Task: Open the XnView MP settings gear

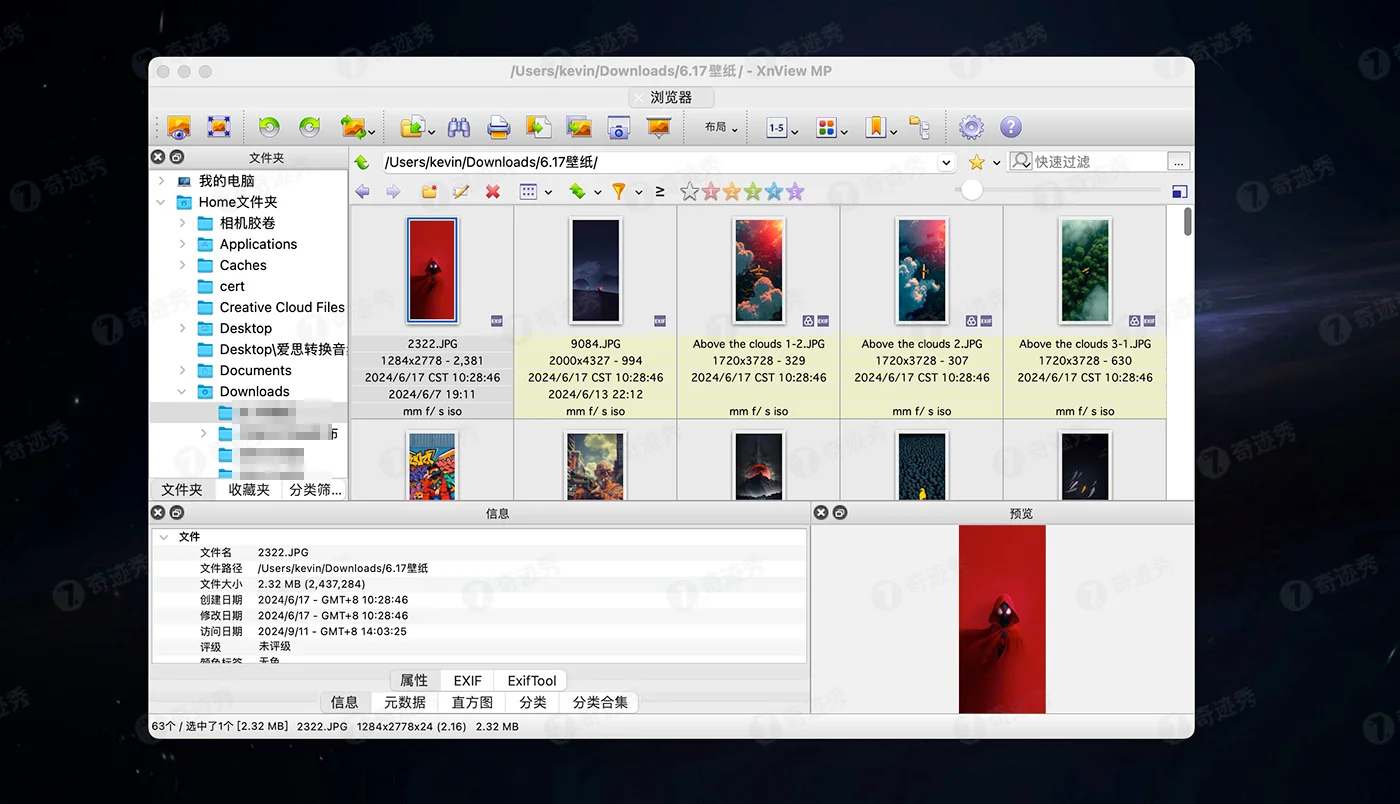Action: click(970, 127)
